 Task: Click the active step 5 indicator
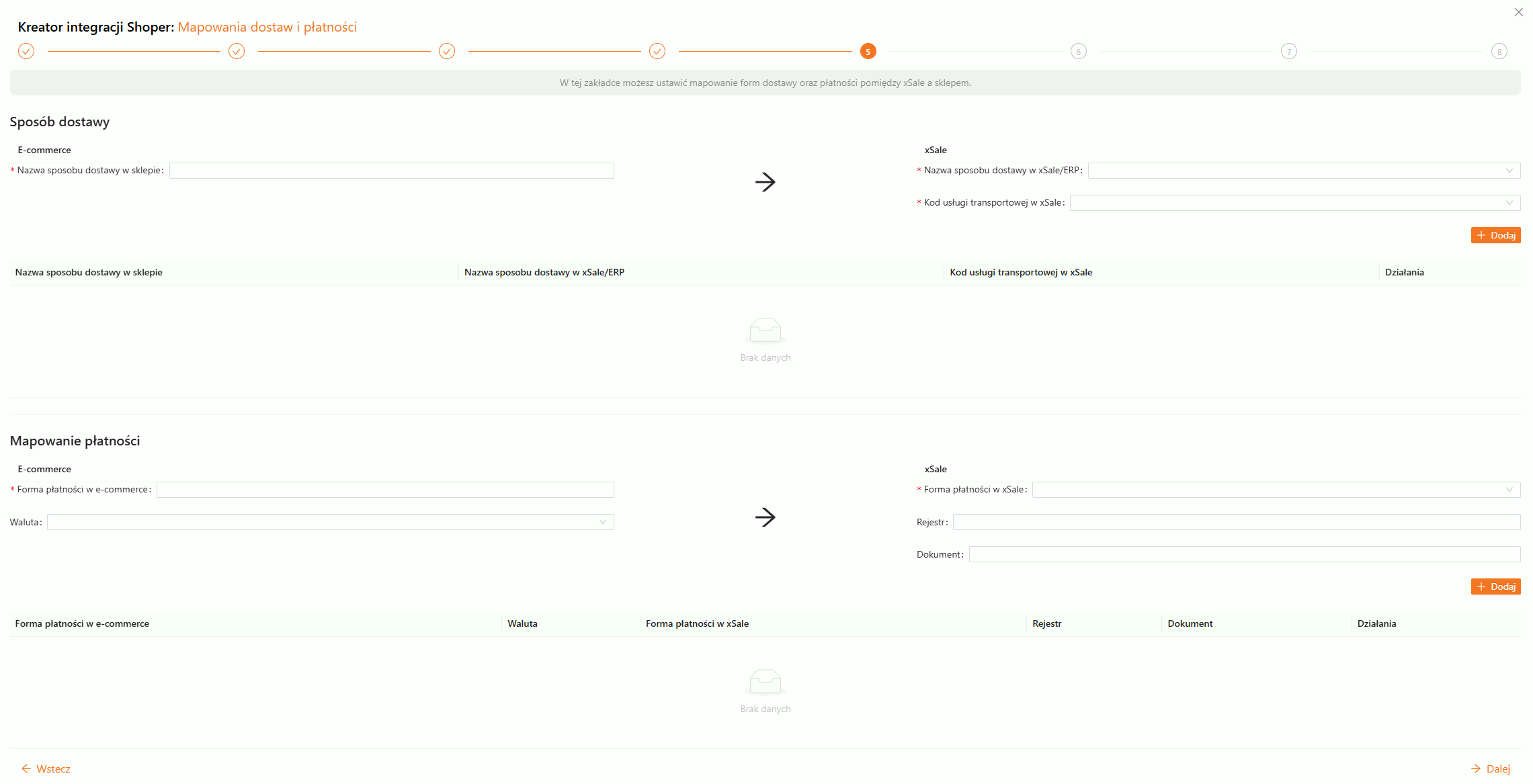868,51
